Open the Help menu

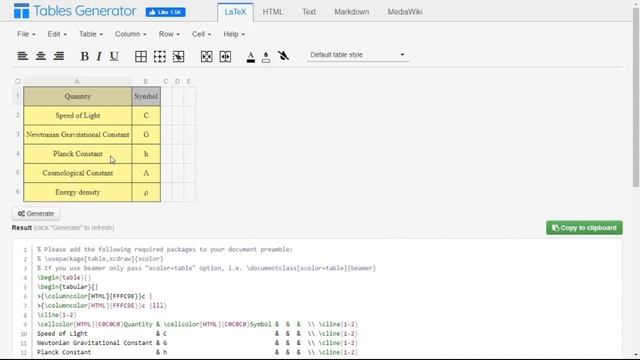234,34
